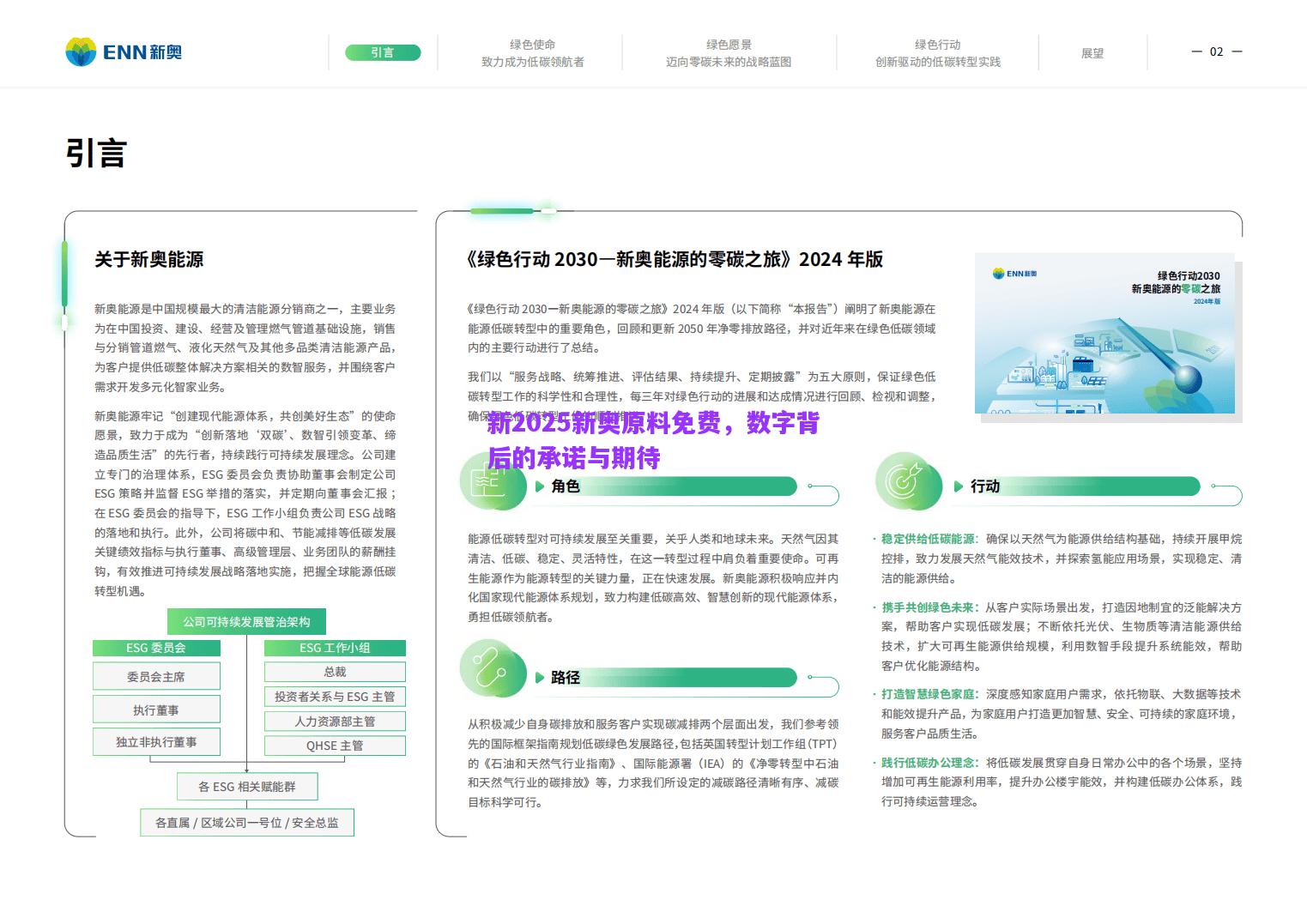The height and width of the screenshot is (924, 1307).
Task: Click the 践行低碳办公理念 bullet heading
Action: click(929, 763)
